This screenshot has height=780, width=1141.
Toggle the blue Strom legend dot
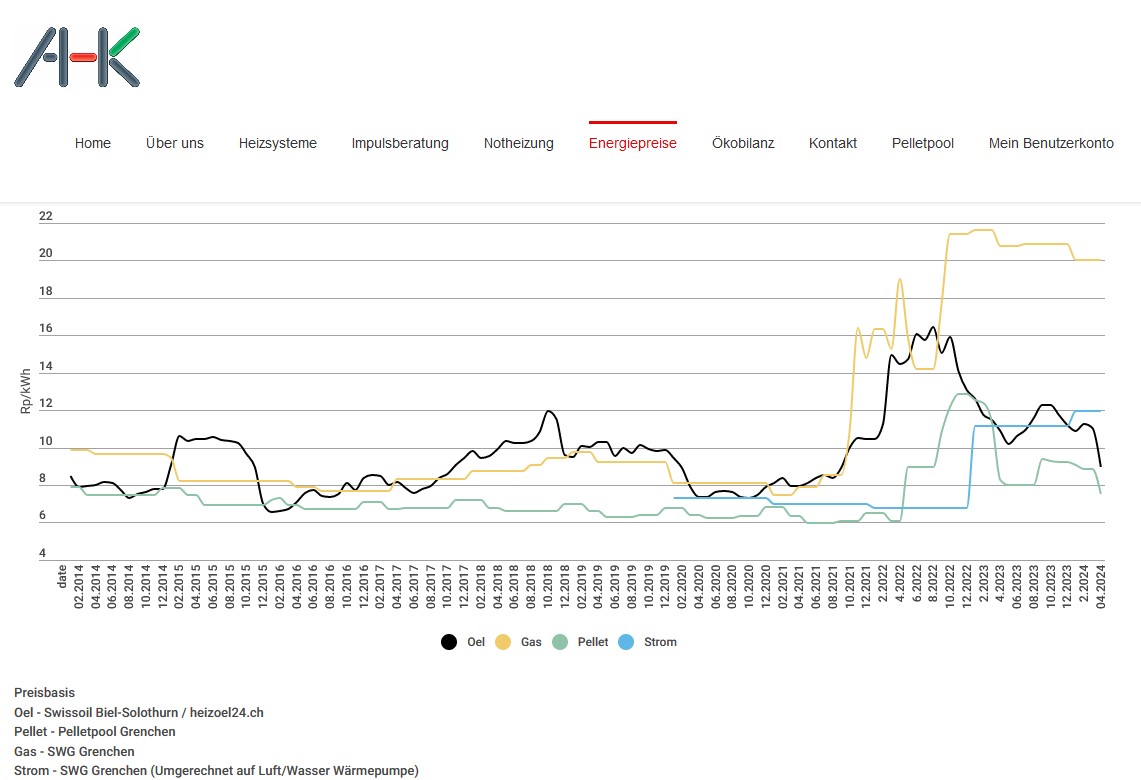tap(626, 642)
